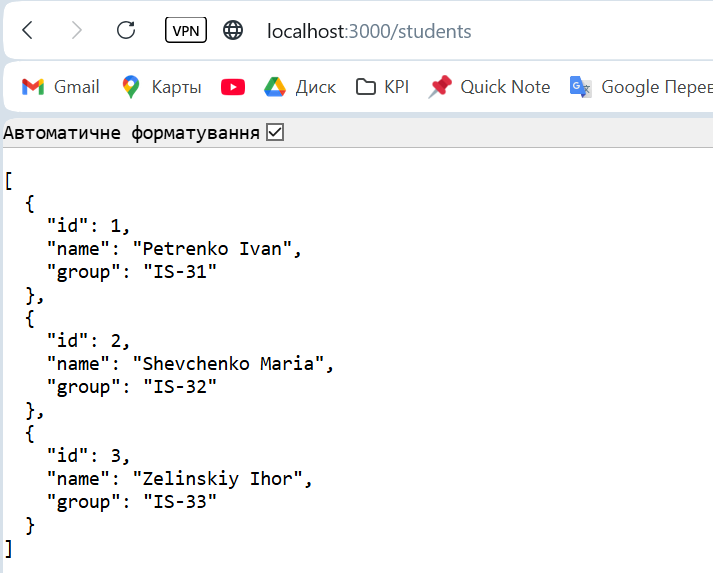The height and width of the screenshot is (573, 713).
Task: Open the YouTube bookmark icon
Action: pos(233,87)
